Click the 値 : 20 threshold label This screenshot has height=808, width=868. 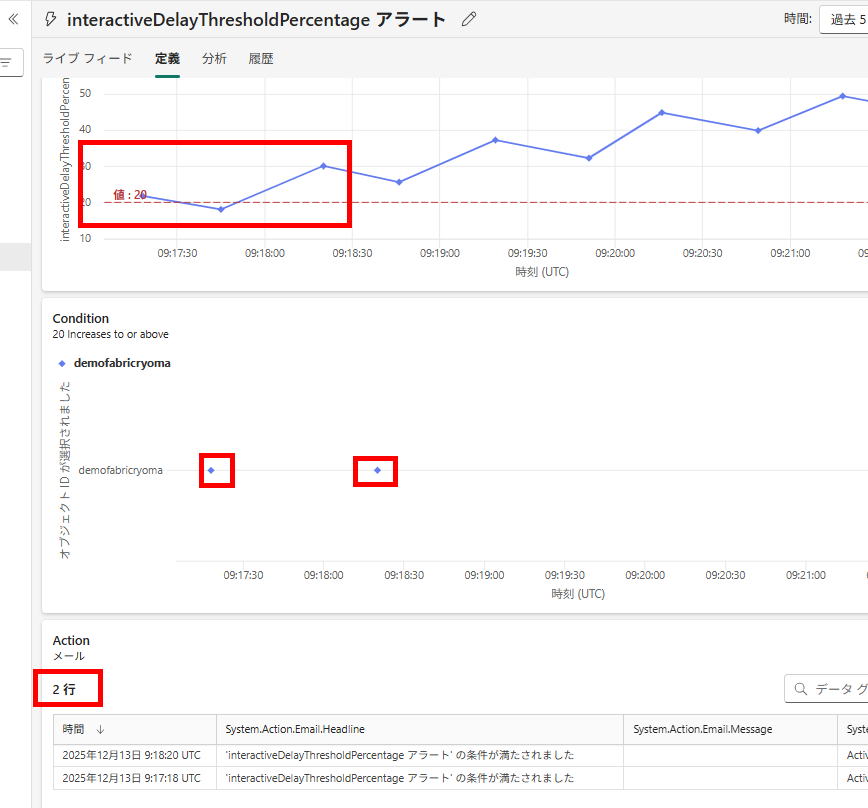[130, 195]
